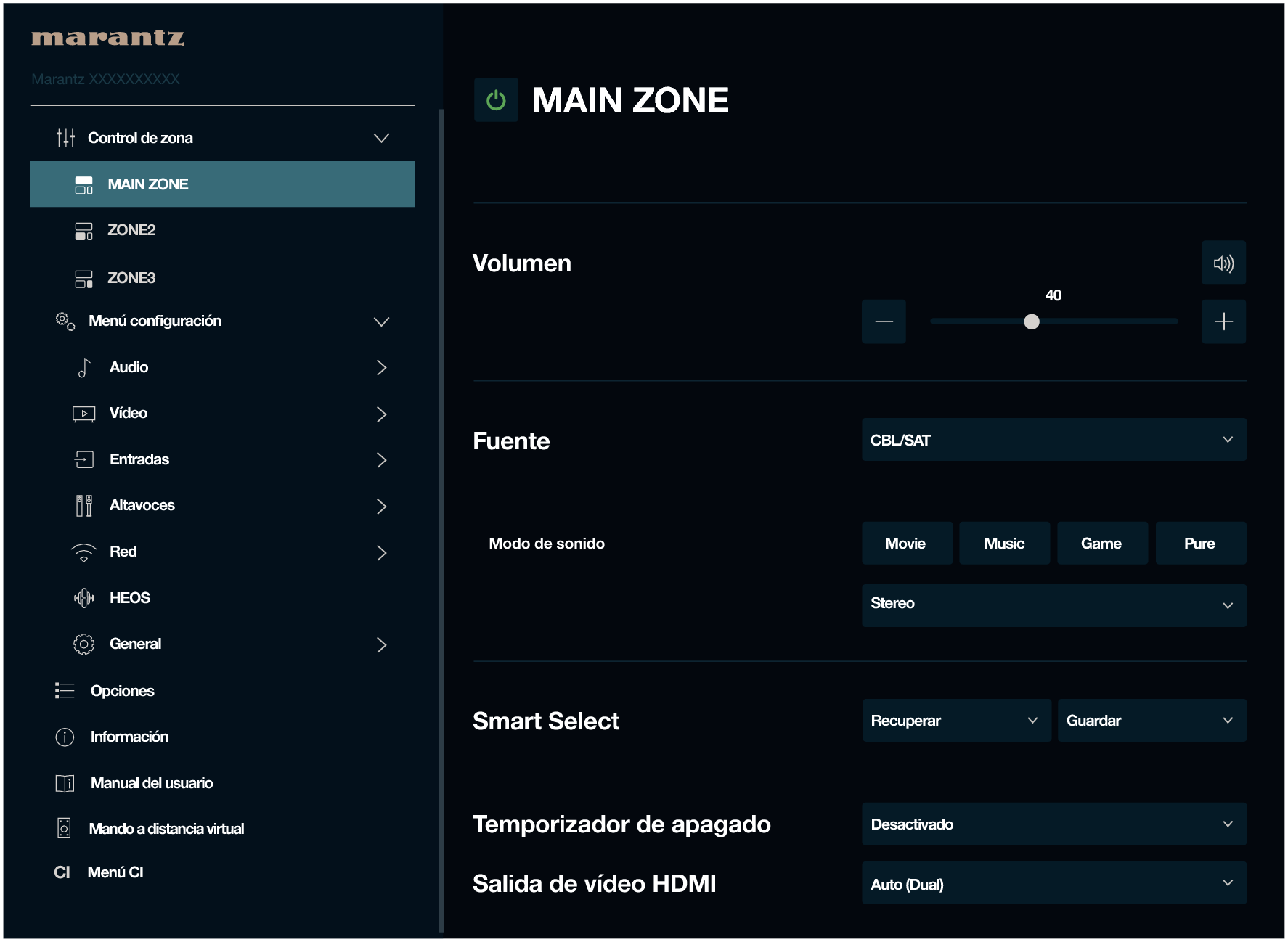Viewport: 1288px width, 942px height.
Task: Open the Fuente CBL/SAT dropdown
Action: pos(1053,440)
